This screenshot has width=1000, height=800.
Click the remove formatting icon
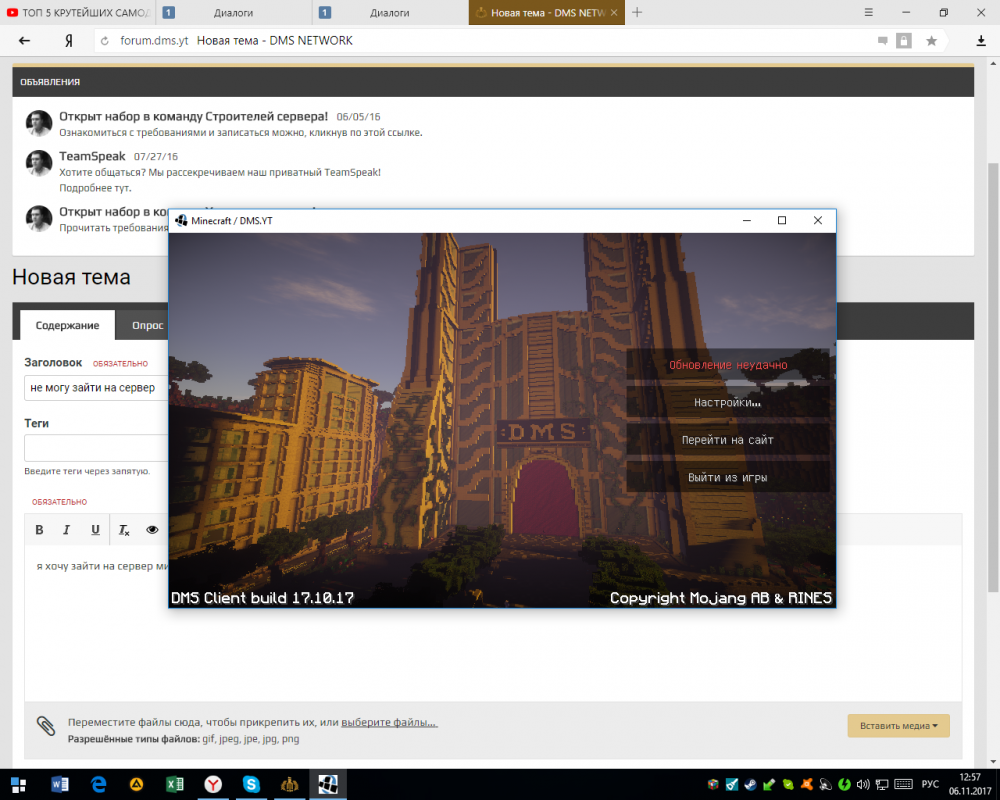click(x=124, y=530)
